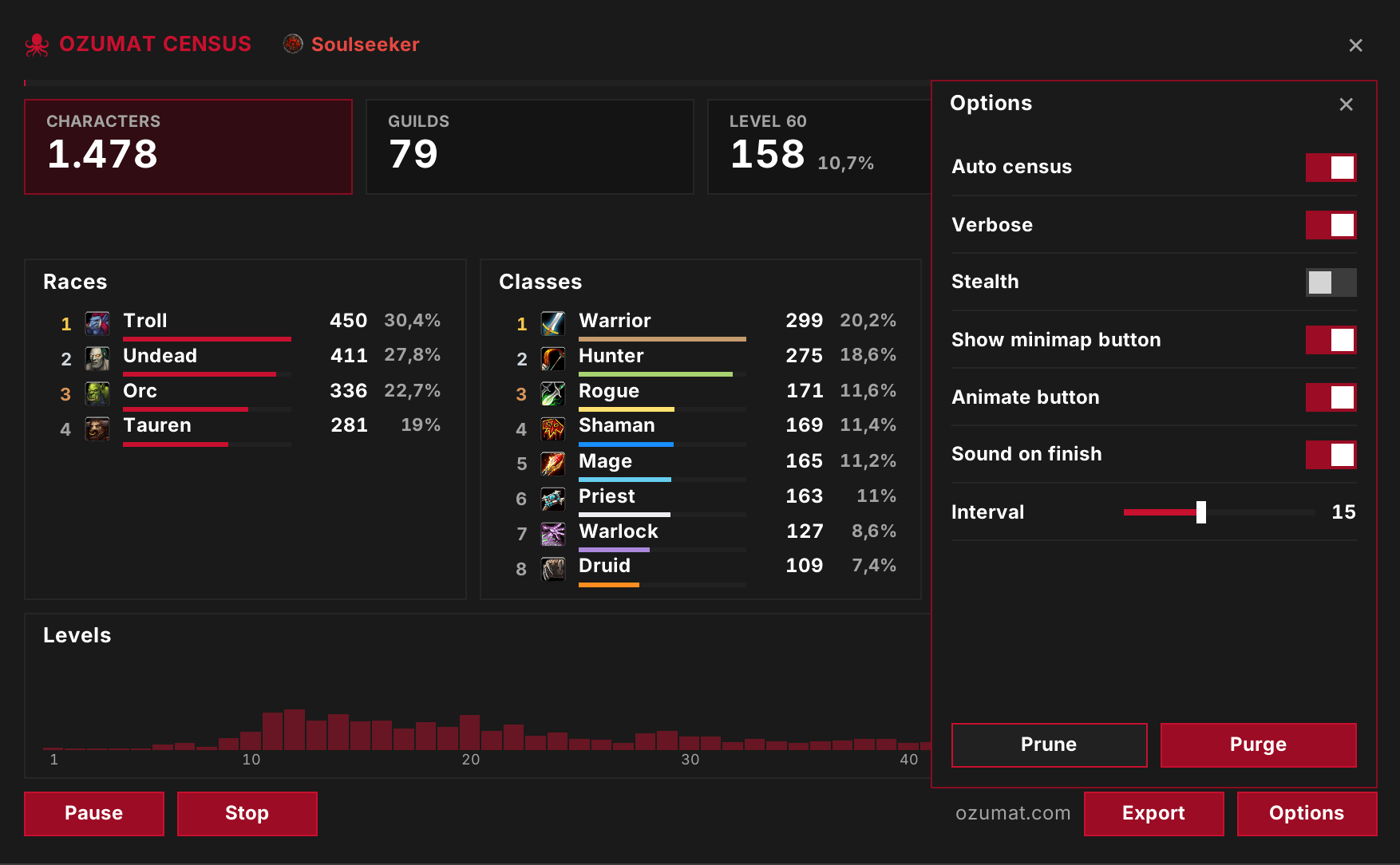Close the Options panel

click(x=1346, y=105)
